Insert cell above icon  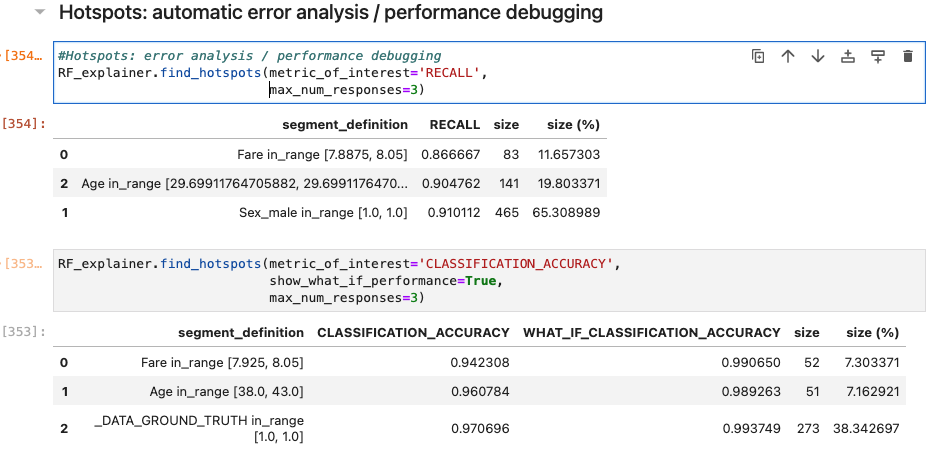click(848, 56)
